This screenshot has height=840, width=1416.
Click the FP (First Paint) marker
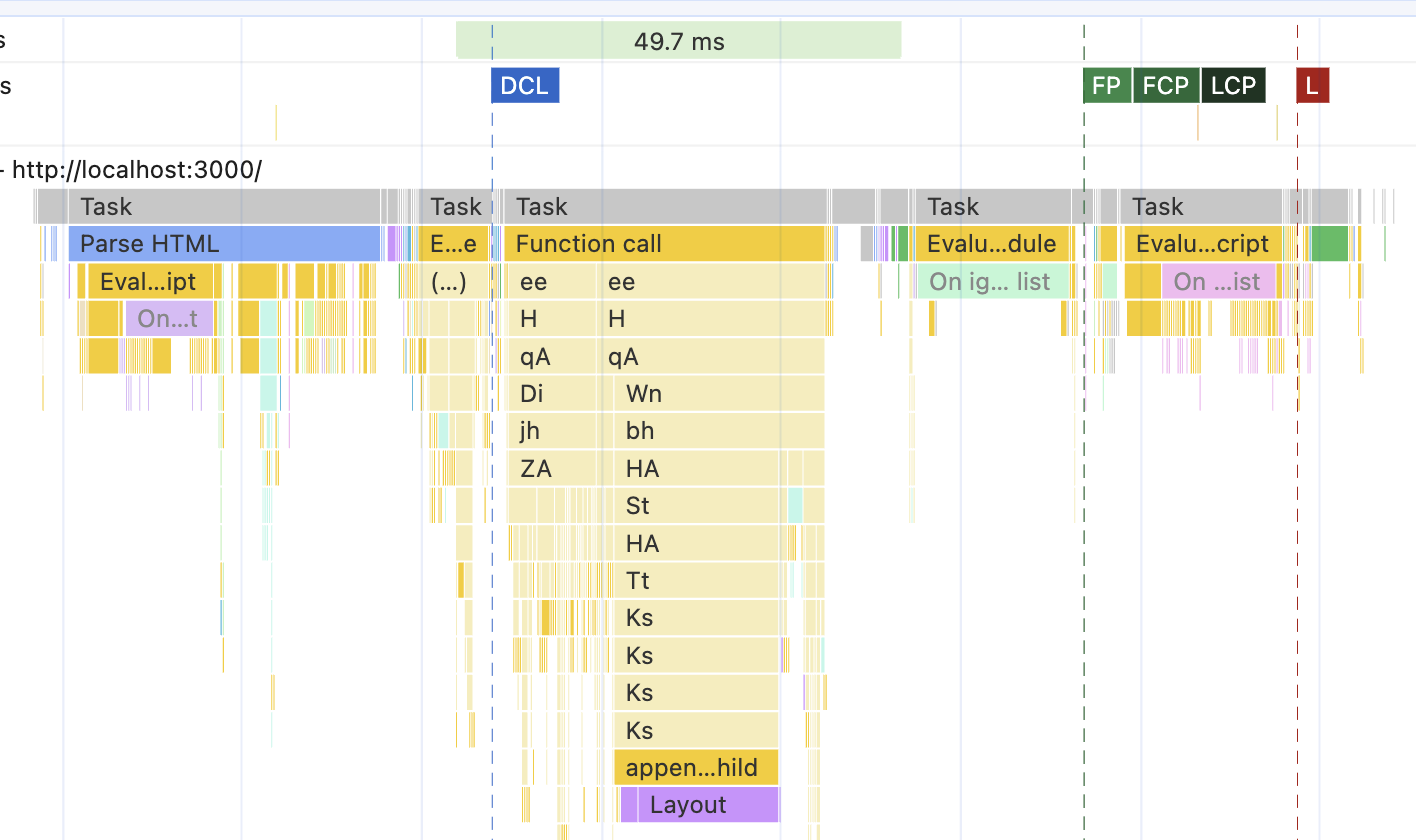tap(1106, 85)
